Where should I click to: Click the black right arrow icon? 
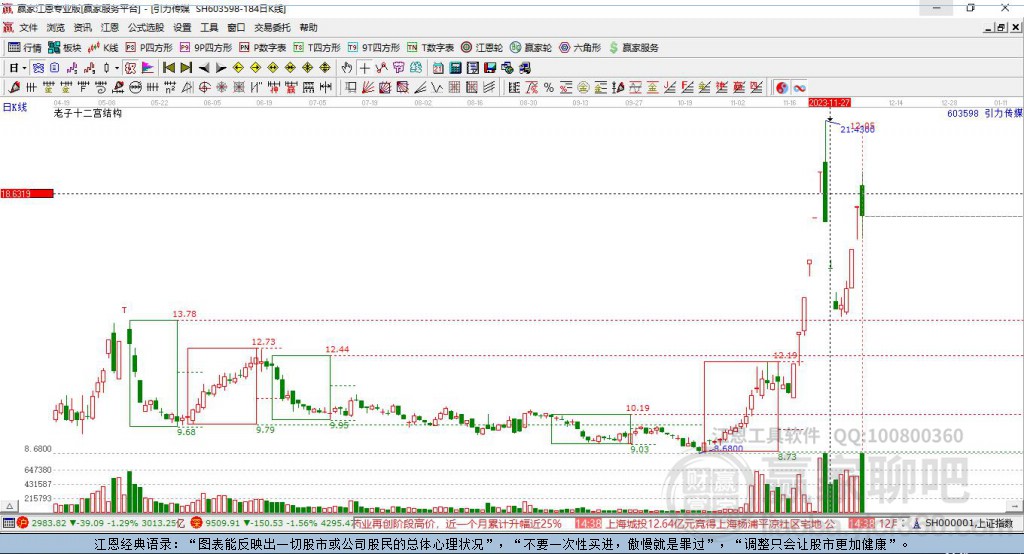[221, 67]
